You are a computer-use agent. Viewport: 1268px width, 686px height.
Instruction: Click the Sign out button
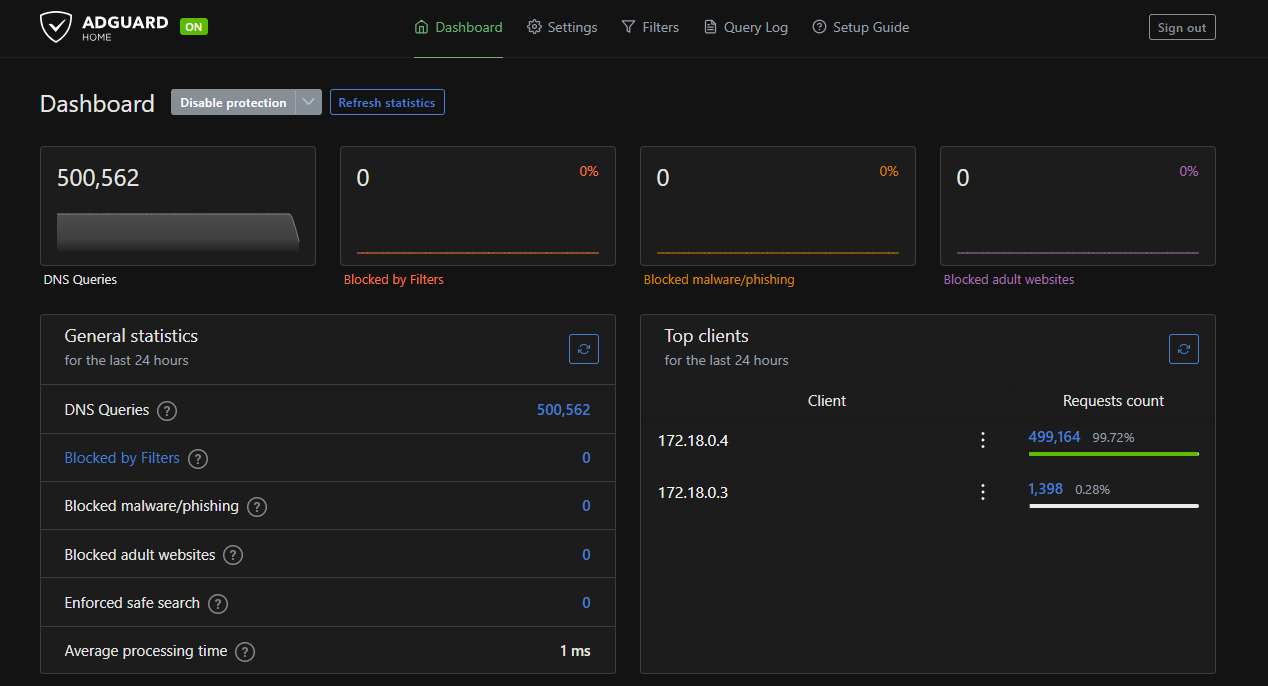point(1182,27)
